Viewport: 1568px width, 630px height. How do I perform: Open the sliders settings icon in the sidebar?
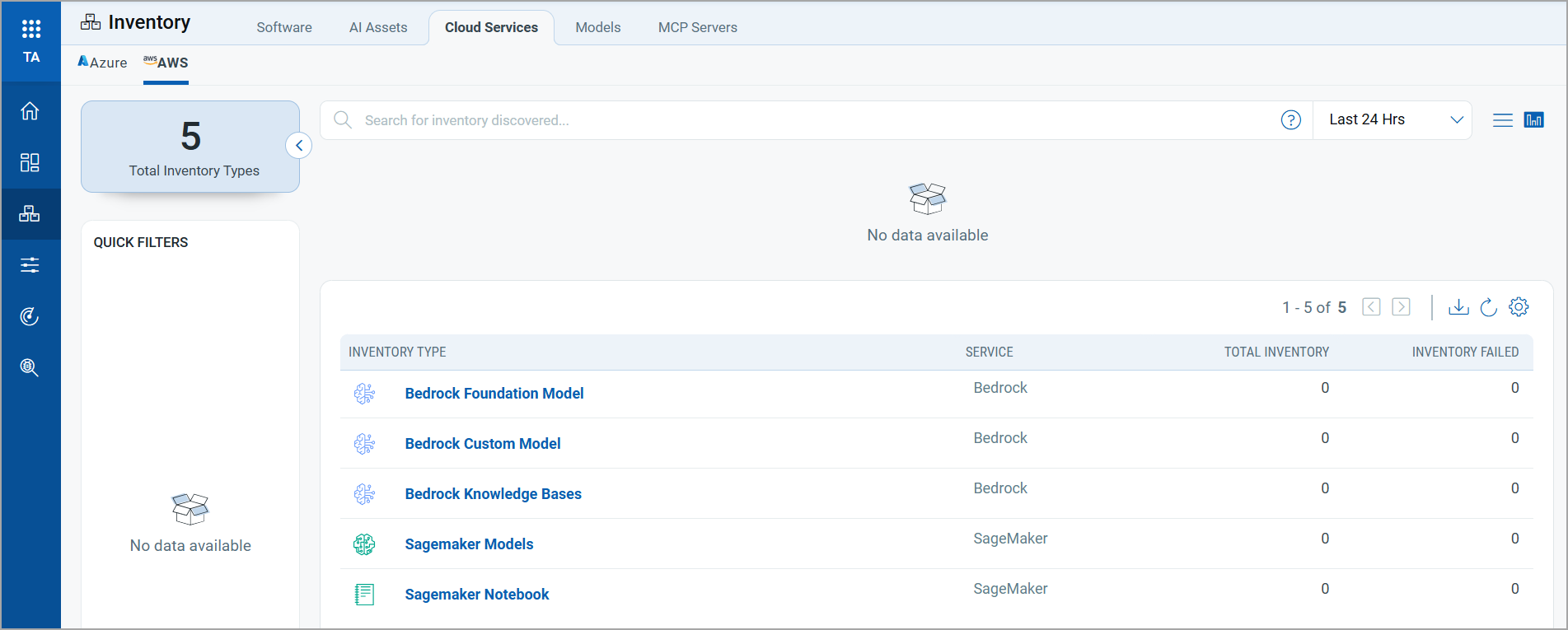tap(30, 265)
